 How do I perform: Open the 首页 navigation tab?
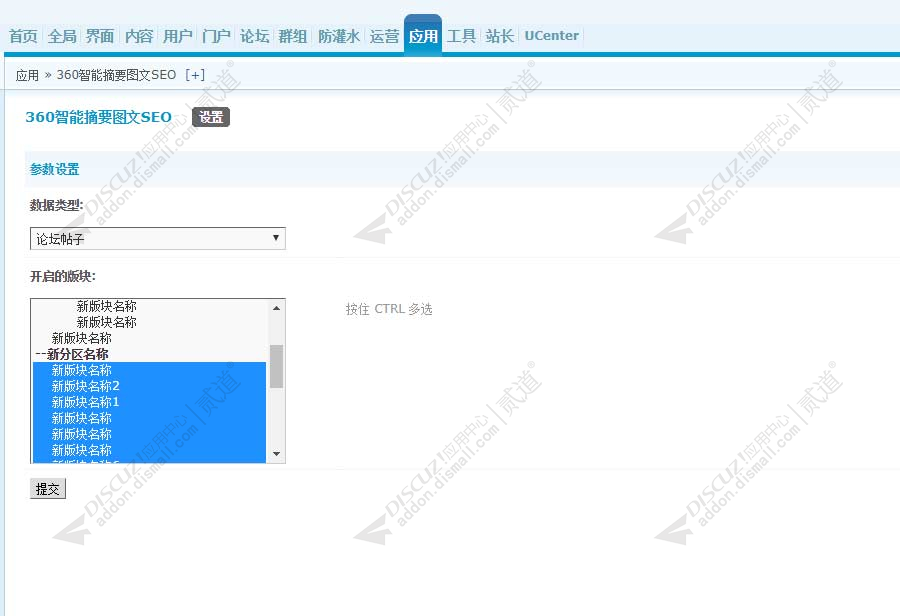(24, 36)
